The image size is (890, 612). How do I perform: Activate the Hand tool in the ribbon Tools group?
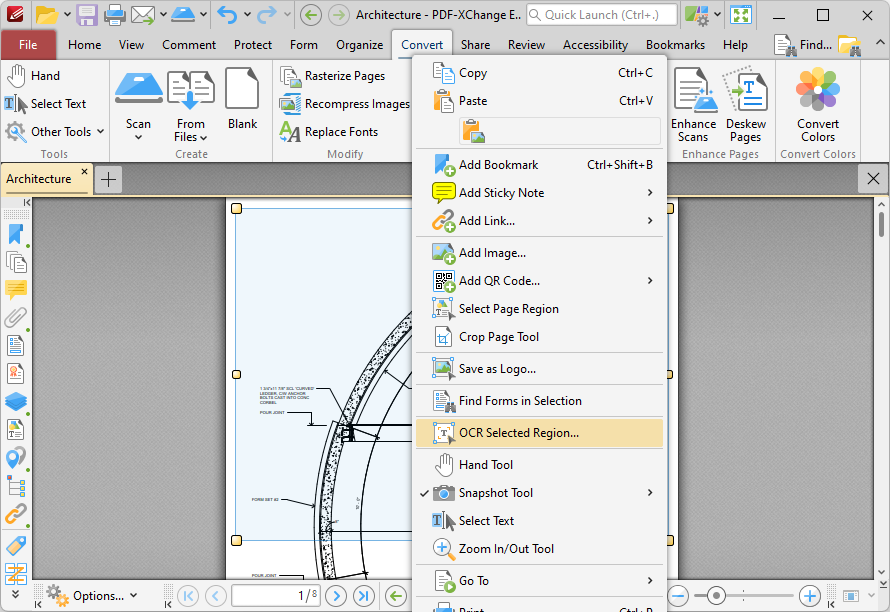click(x=33, y=76)
